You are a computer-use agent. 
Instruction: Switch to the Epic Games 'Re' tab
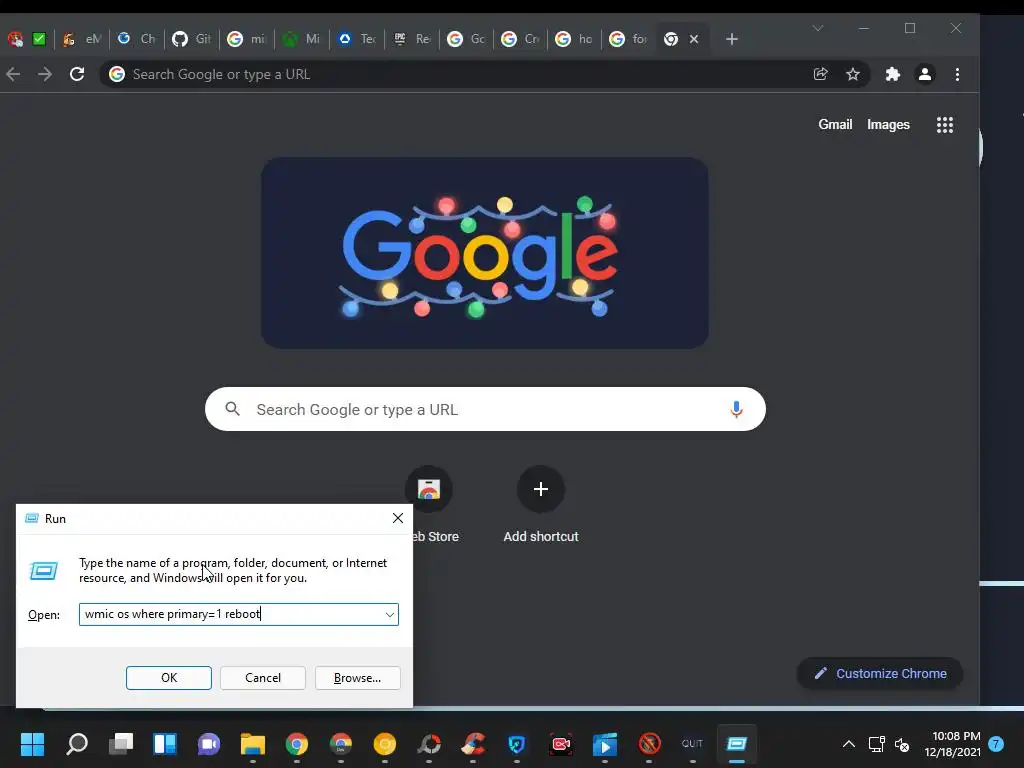(x=411, y=39)
